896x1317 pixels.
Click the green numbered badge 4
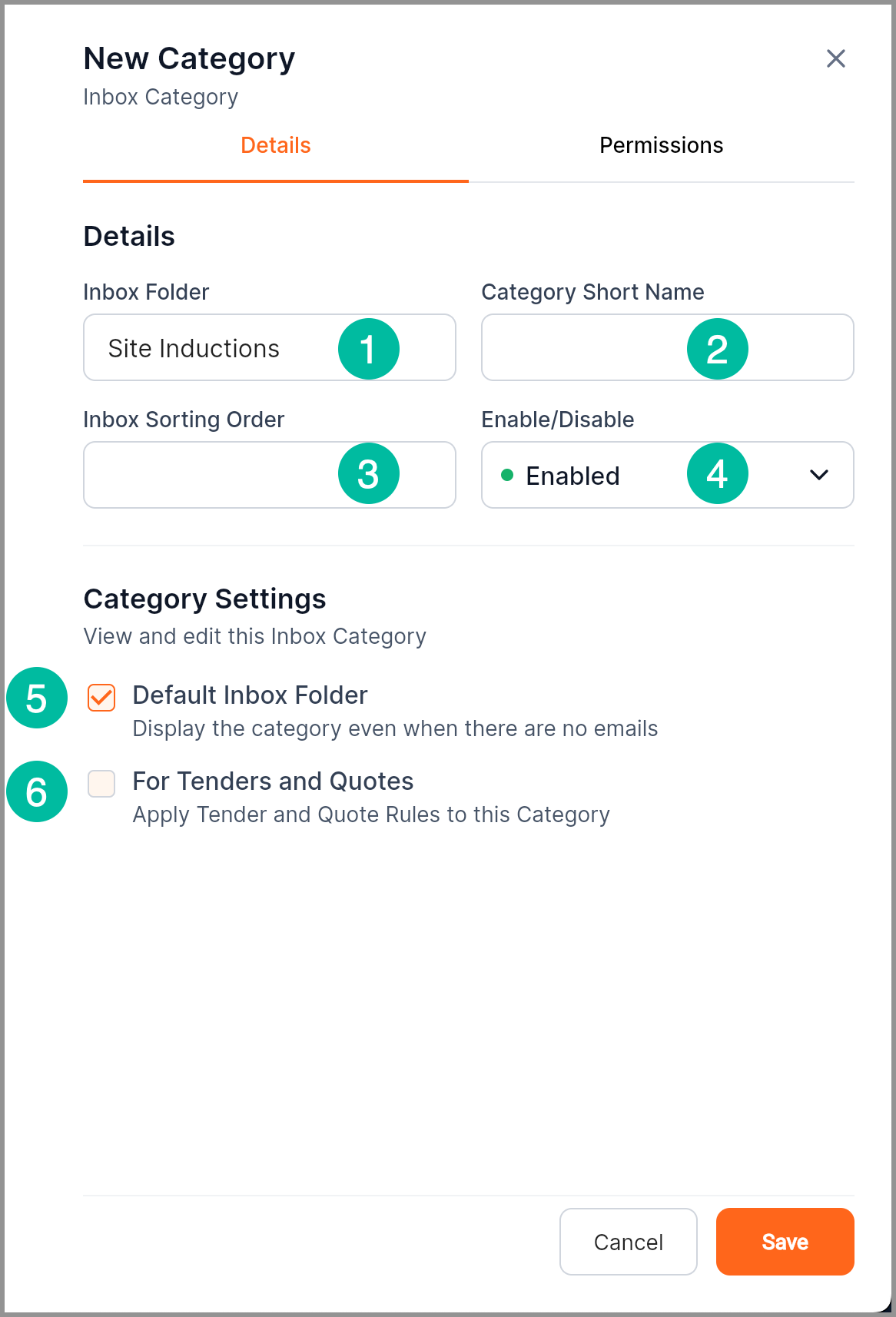pyautogui.click(x=717, y=473)
